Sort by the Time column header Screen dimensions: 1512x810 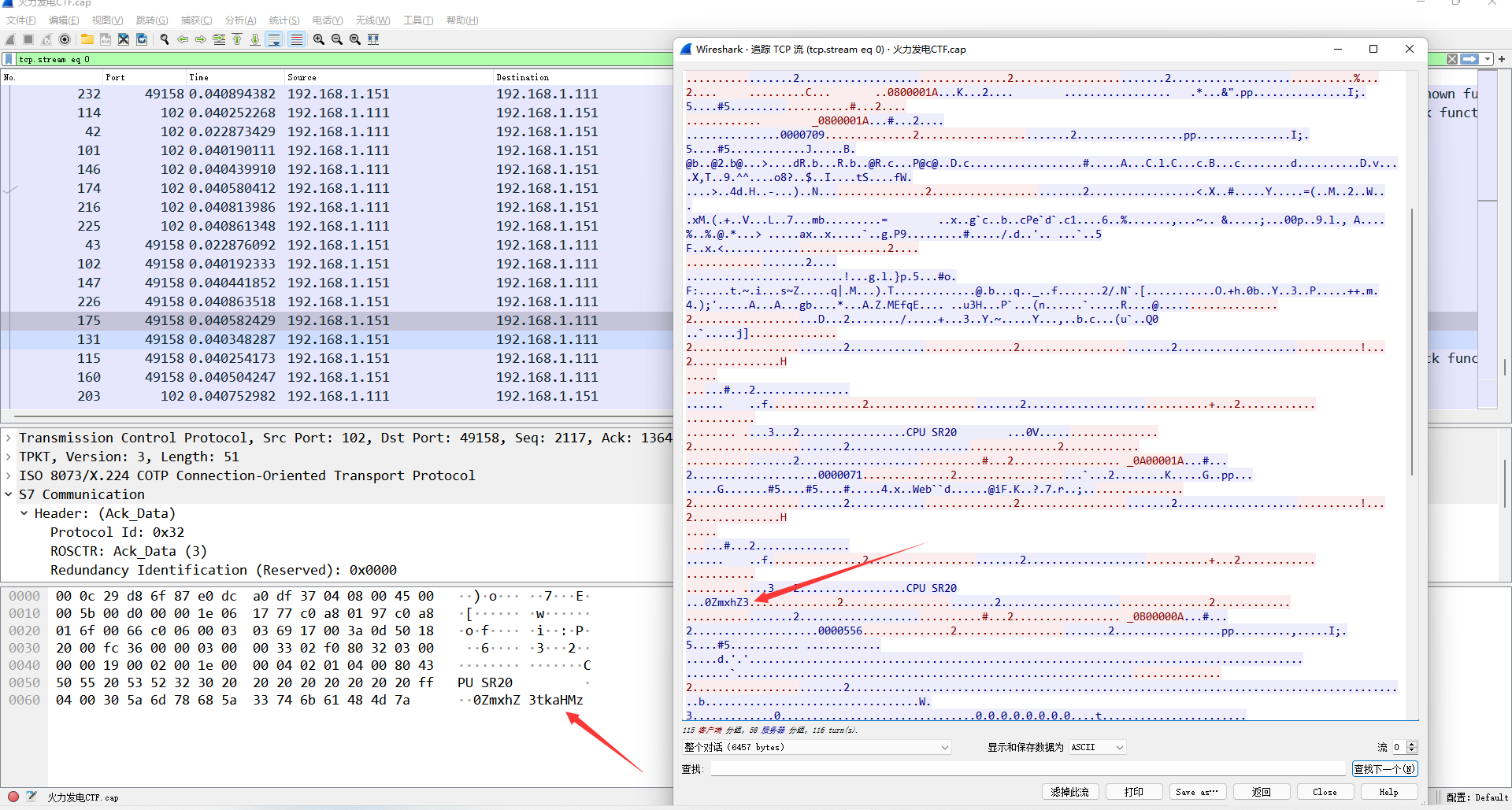click(235, 77)
